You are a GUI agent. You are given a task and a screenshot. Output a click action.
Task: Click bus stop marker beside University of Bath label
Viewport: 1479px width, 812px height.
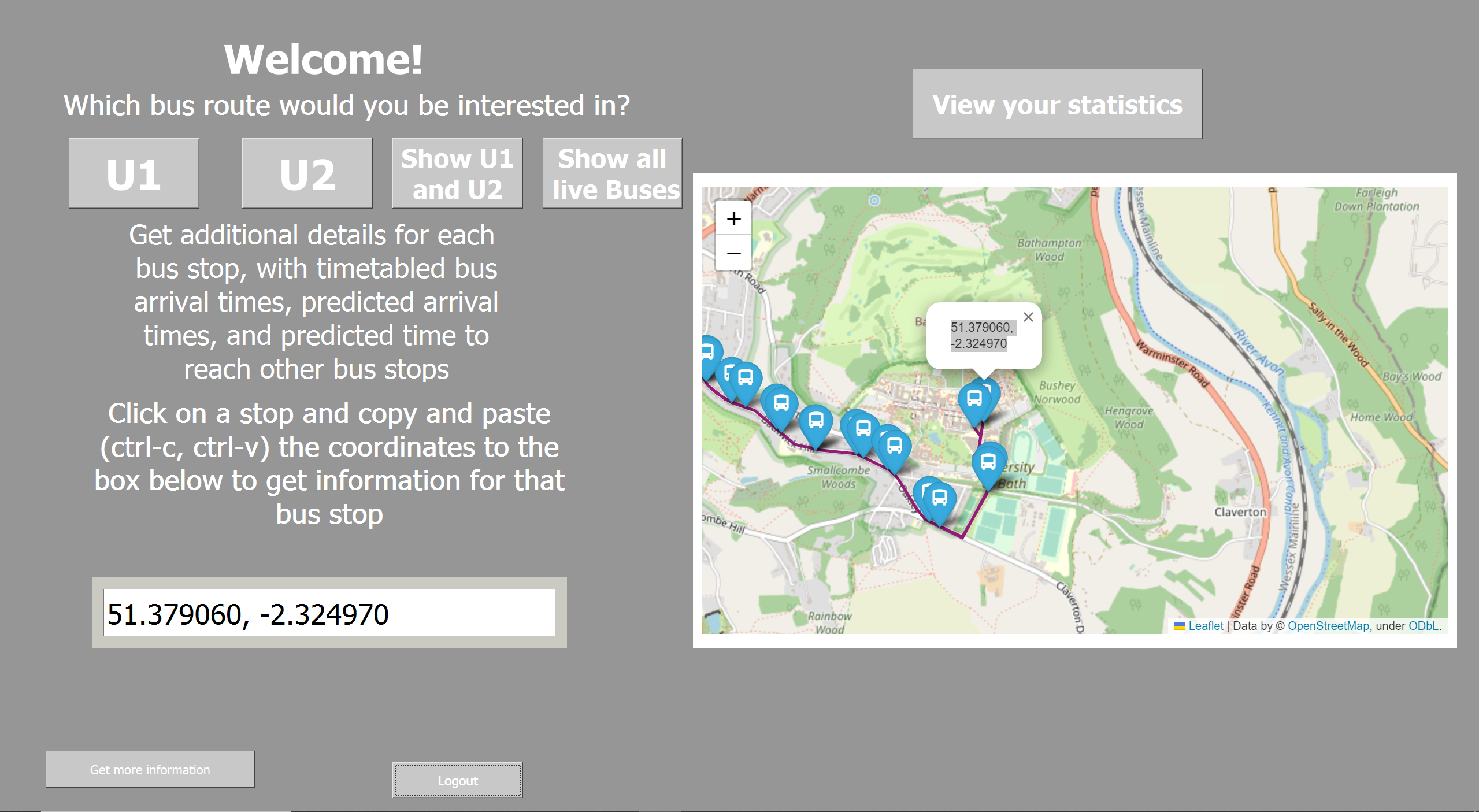pos(988,462)
